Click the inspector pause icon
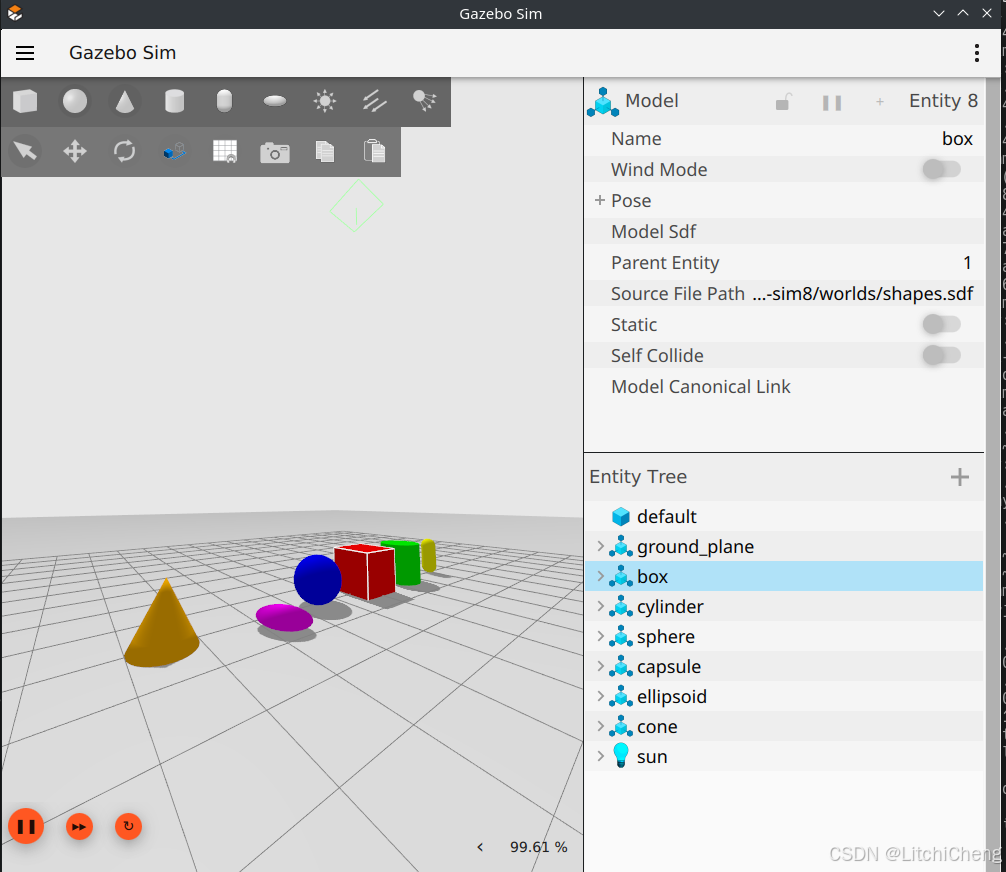 [831, 103]
